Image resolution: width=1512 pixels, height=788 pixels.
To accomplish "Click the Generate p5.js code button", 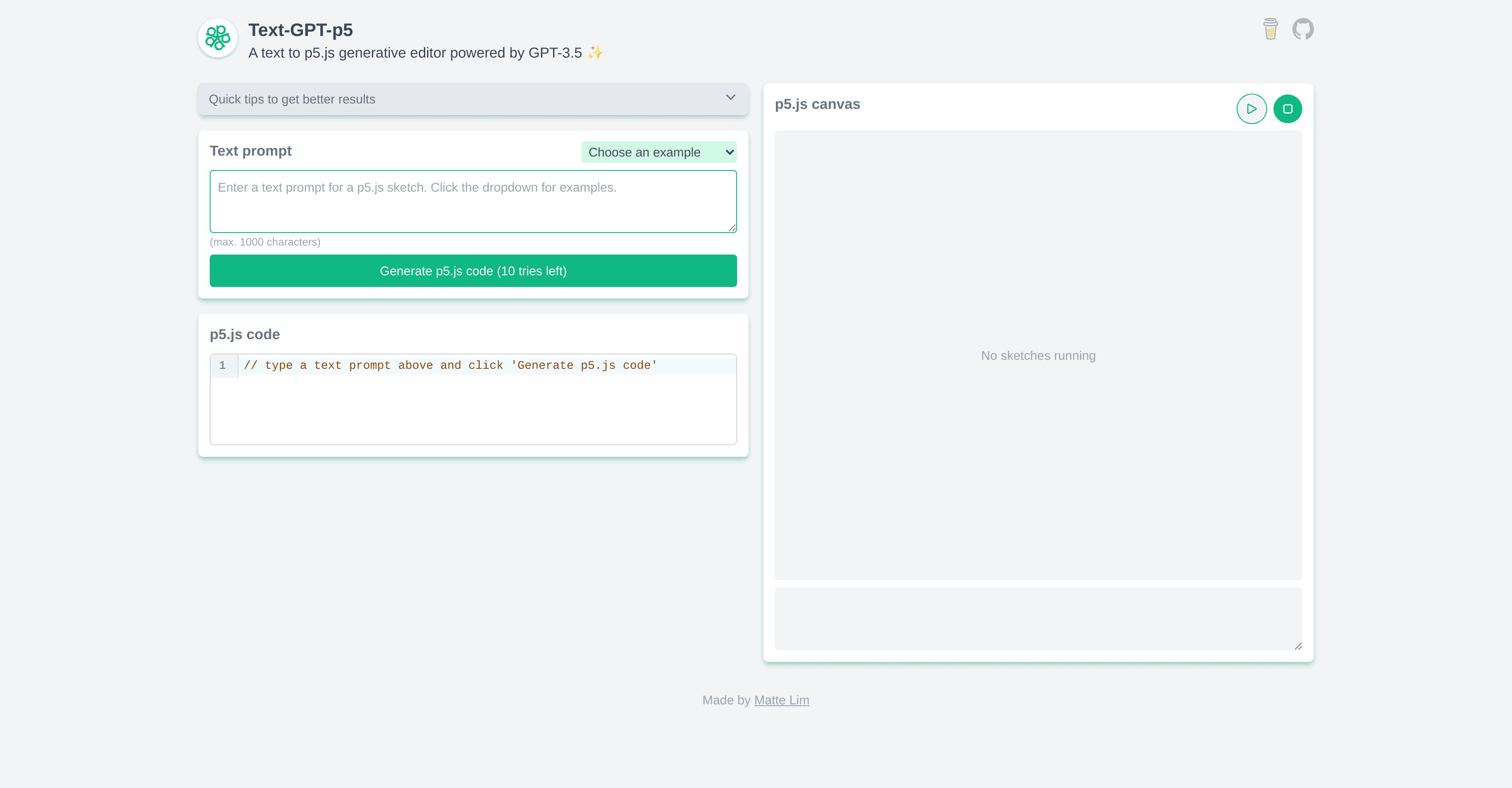I will click(x=472, y=270).
